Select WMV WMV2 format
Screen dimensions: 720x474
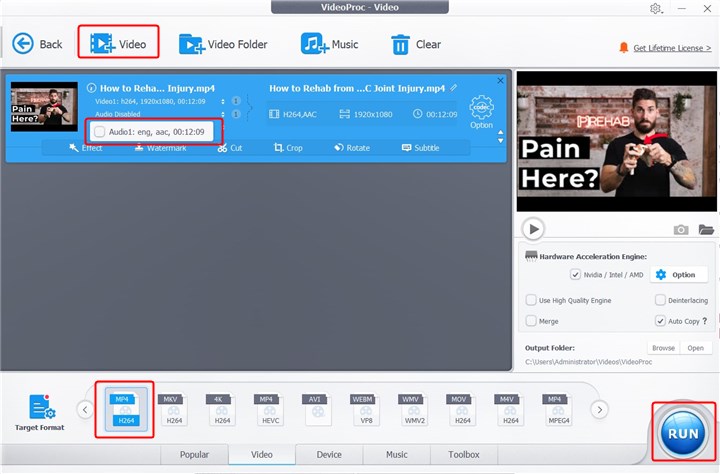[414, 409]
